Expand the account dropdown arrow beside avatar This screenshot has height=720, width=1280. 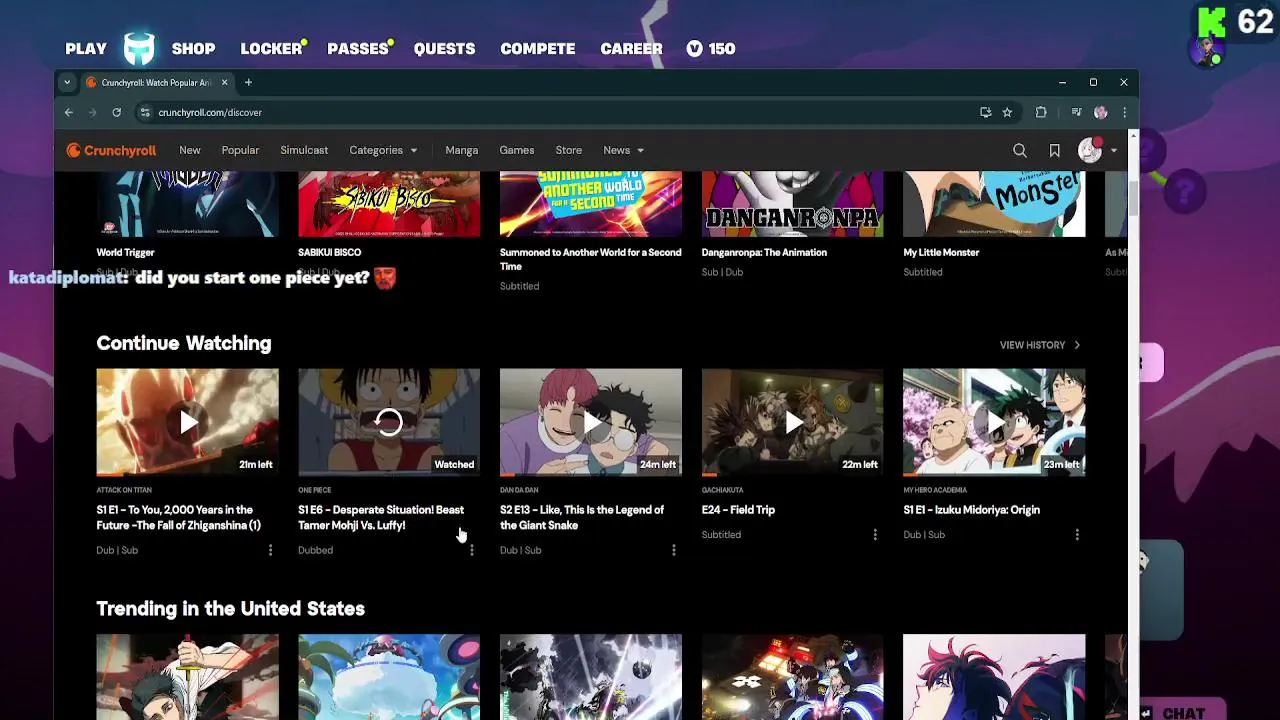[1114, 151]
